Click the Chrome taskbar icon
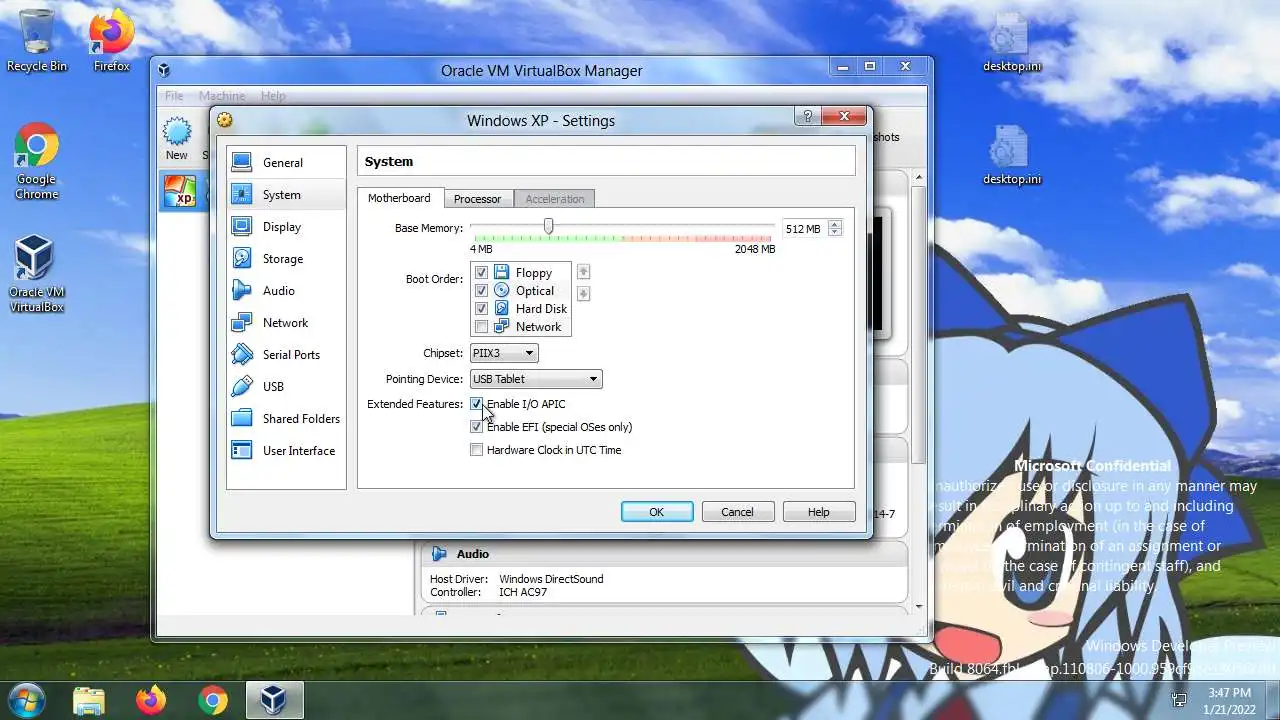This screenshot has width=1280, height=720. coord(212,700)
